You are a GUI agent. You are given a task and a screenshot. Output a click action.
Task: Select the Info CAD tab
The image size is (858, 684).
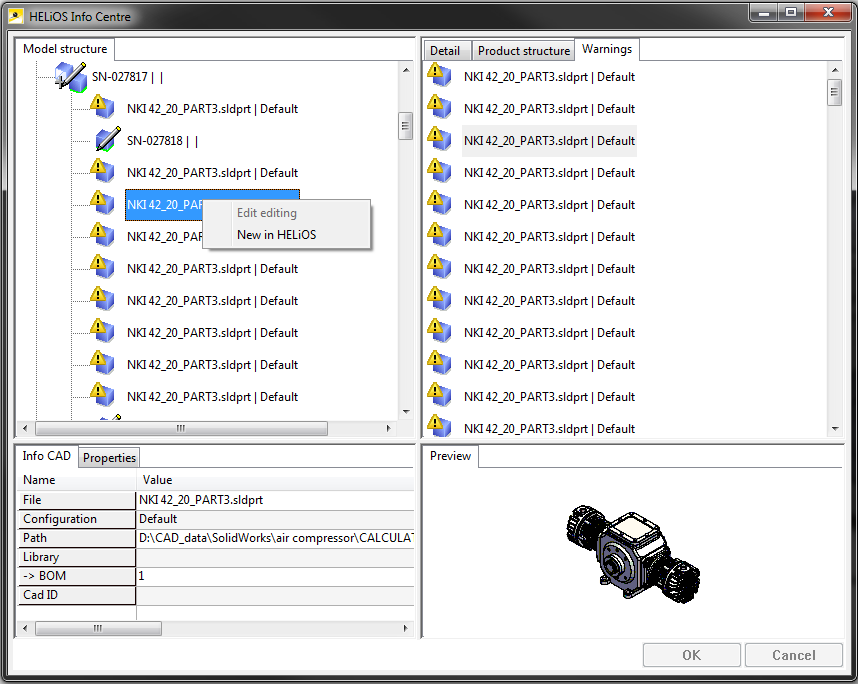(47, 456)
